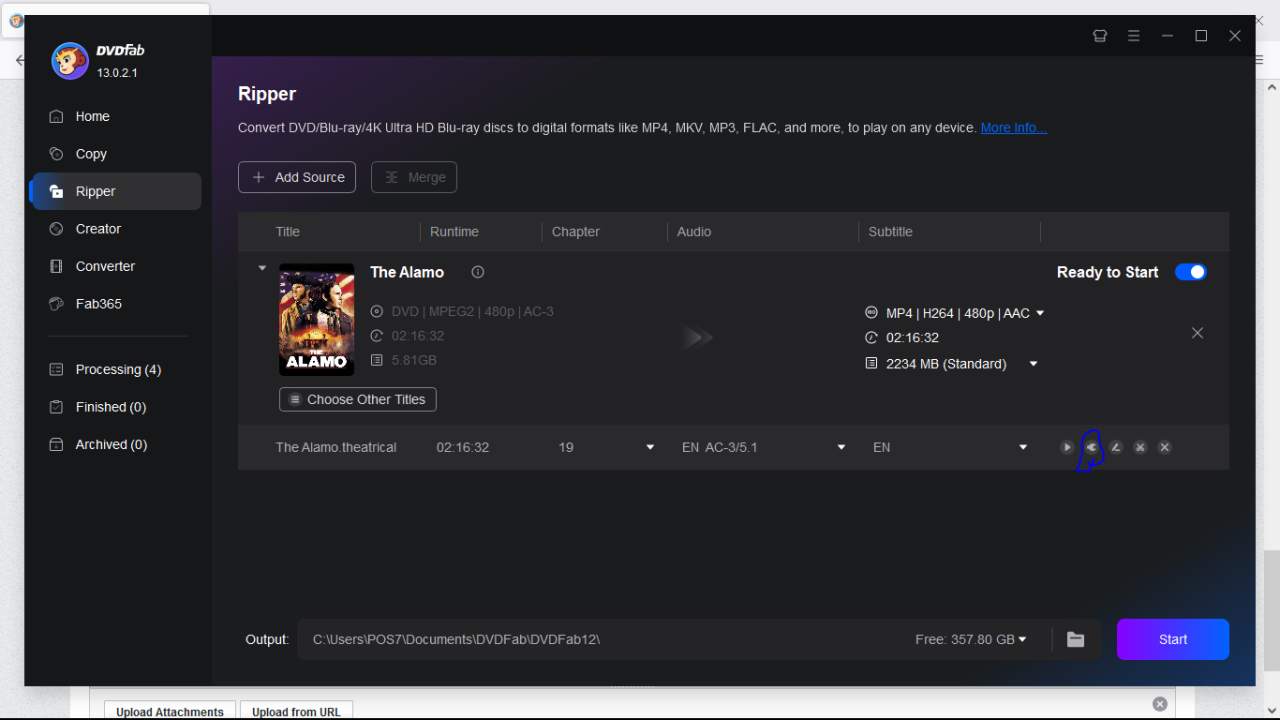Select the Ripper module in sidebar
The height and width of the screenshot is (720, 1280).
tap(116, 191)
